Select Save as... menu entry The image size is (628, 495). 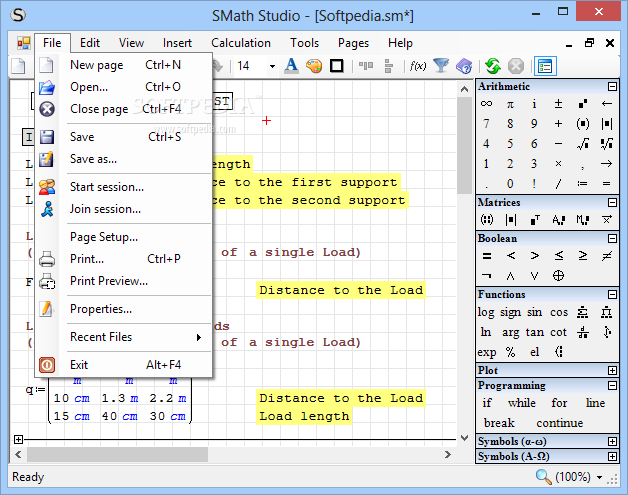tap(123, 159)
